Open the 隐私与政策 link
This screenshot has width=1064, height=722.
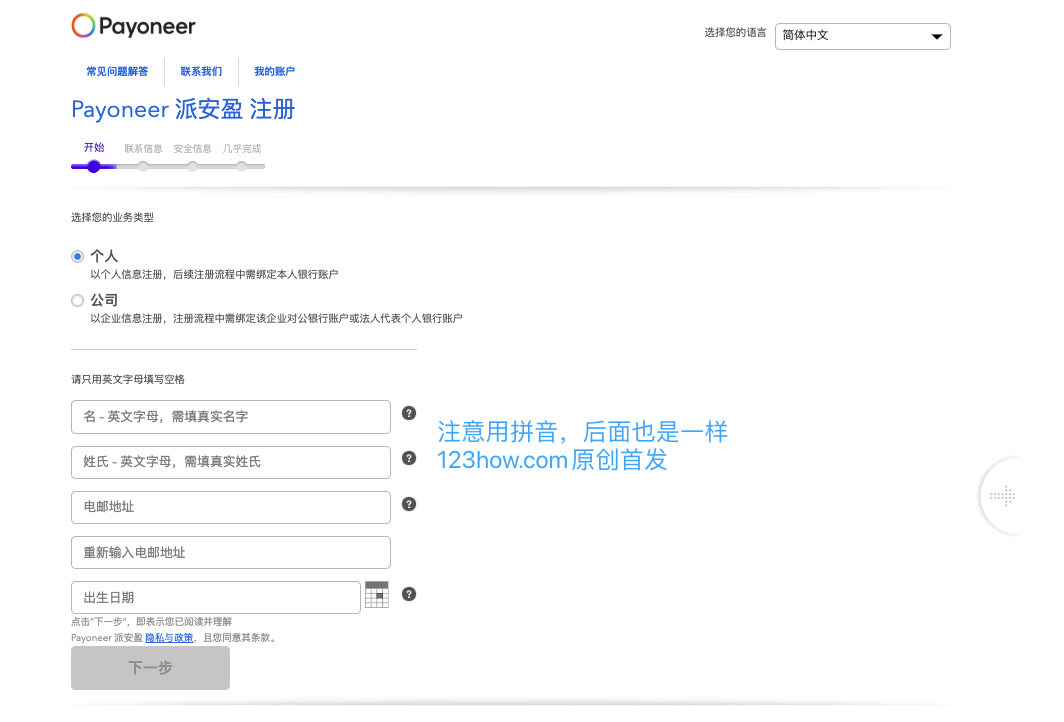(169, 638)
